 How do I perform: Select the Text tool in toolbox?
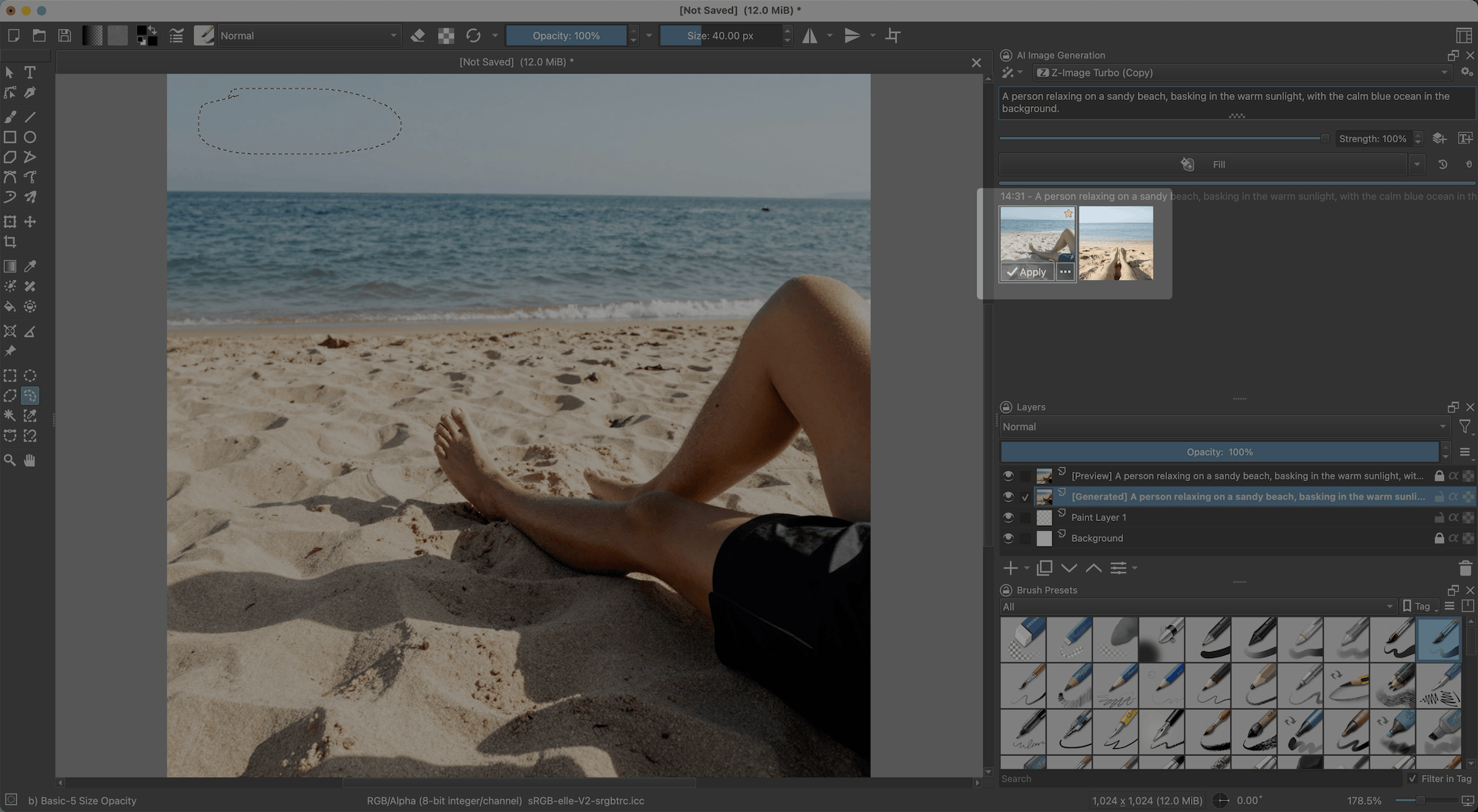30,72
